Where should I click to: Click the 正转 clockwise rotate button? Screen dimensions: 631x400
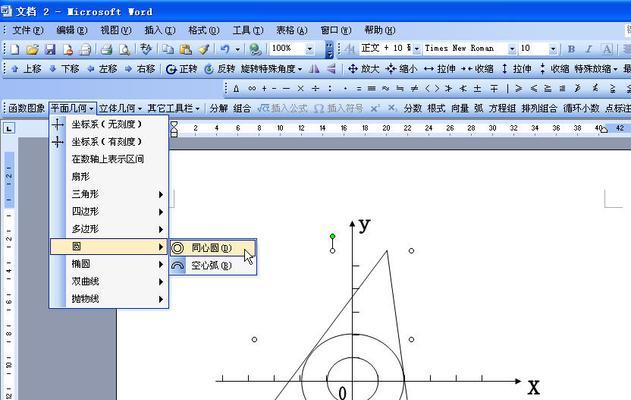[x=181, y=69]
